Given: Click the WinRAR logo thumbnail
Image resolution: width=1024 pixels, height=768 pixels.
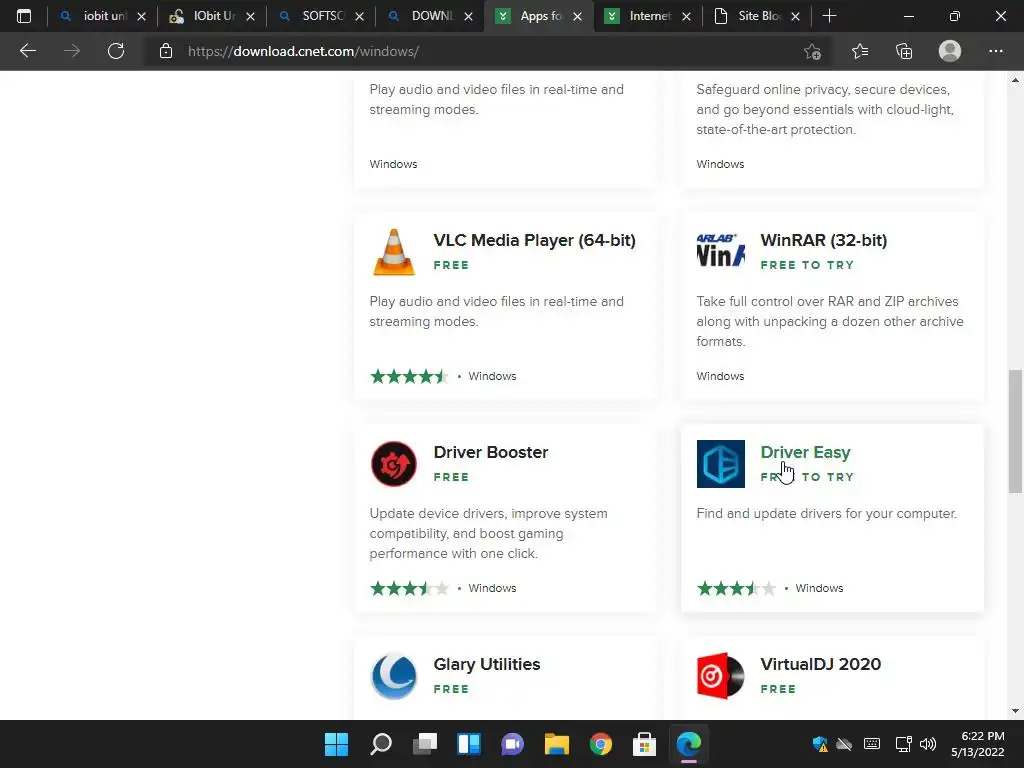Looking at the screenshot, I should (x=720, y=251).
